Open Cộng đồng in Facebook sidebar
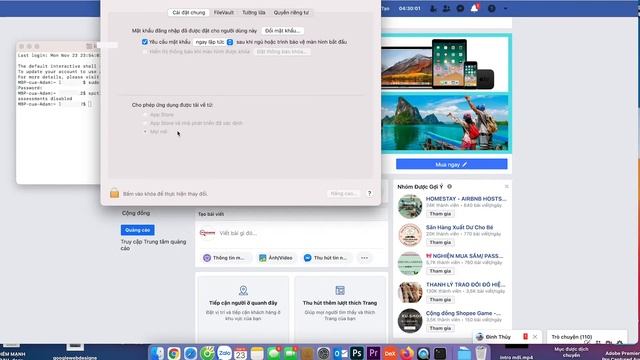This screenshot has height=360, width=640. (136, 213)
